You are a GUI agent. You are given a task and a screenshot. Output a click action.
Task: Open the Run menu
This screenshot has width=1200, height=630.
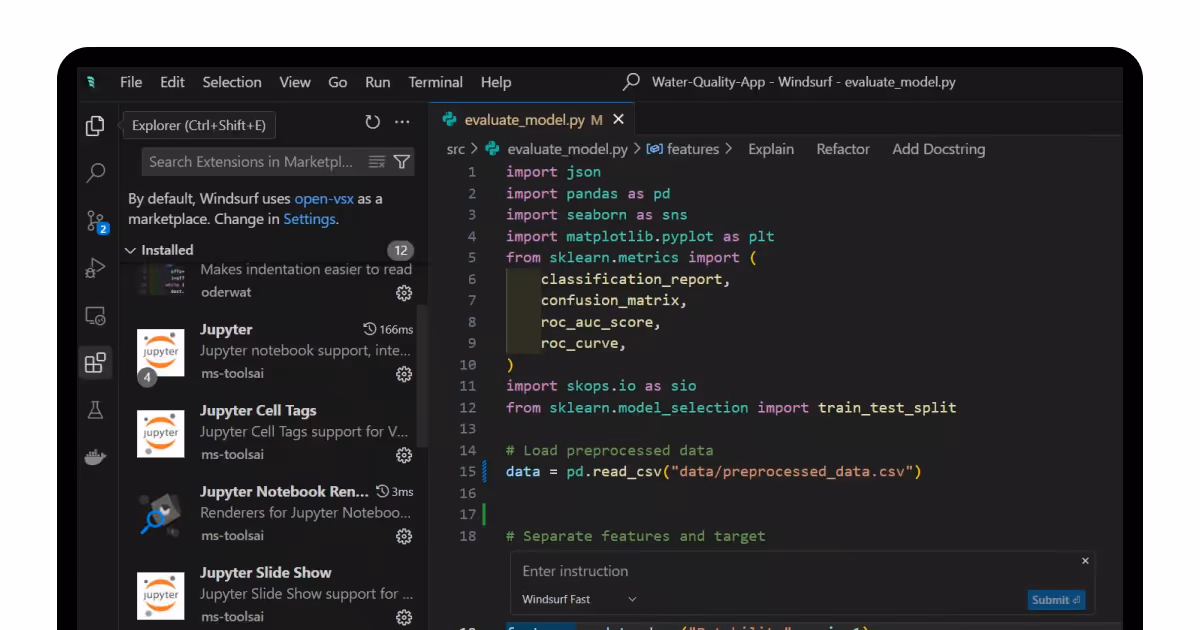point(378,82)
